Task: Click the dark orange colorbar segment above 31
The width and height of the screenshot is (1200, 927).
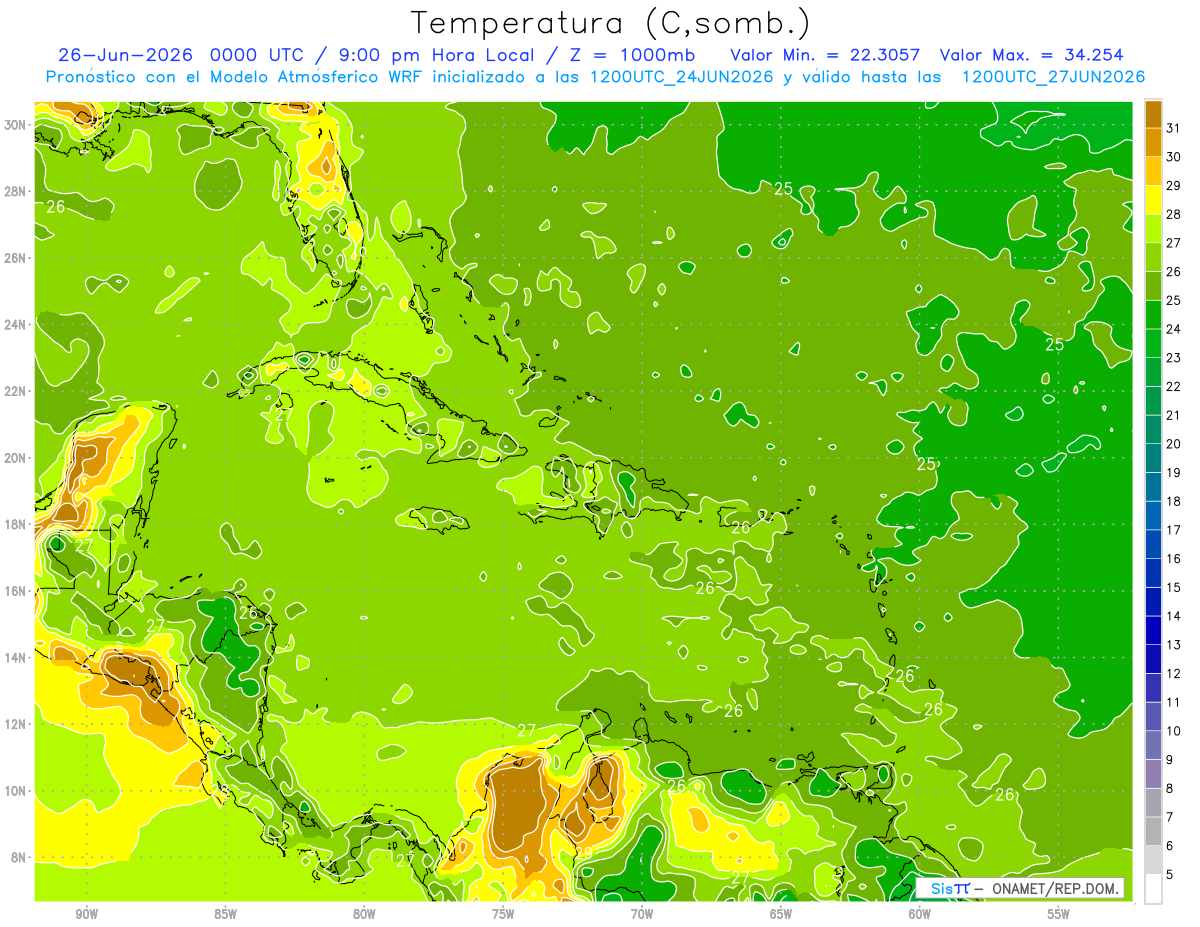Action: click(x=1153, y=113)
